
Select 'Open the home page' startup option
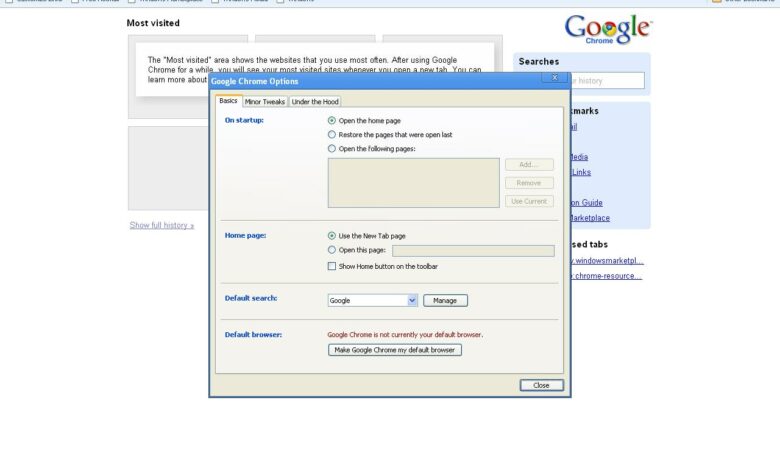[332, 120]
